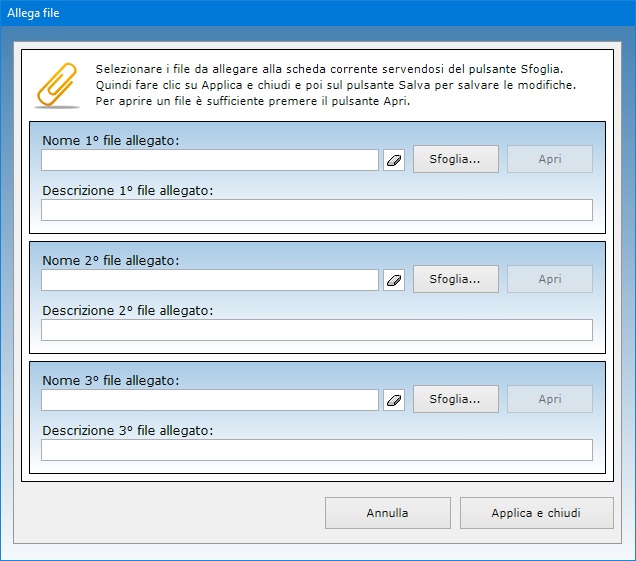Screen dimensions: 636x561
Task: Confirm with Applica e chiudi
Action: coord(536,513)
